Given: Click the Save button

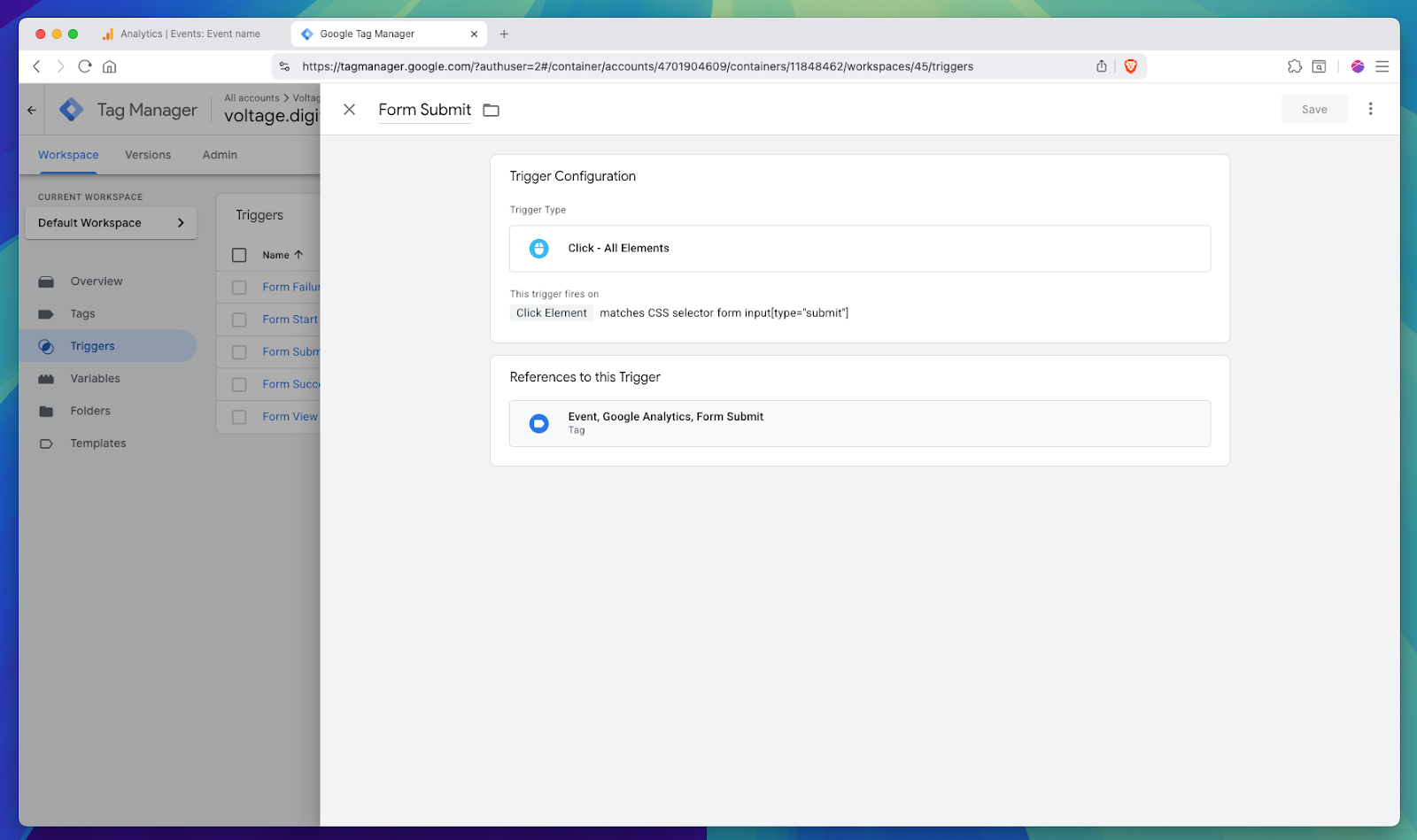Looking at the screenshot, I should [1314, 109].
